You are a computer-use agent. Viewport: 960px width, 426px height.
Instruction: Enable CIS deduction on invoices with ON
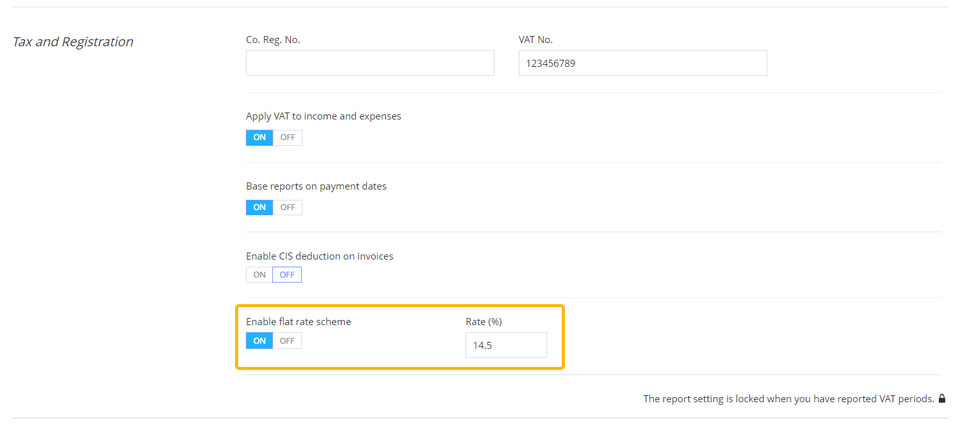[260, 275]
